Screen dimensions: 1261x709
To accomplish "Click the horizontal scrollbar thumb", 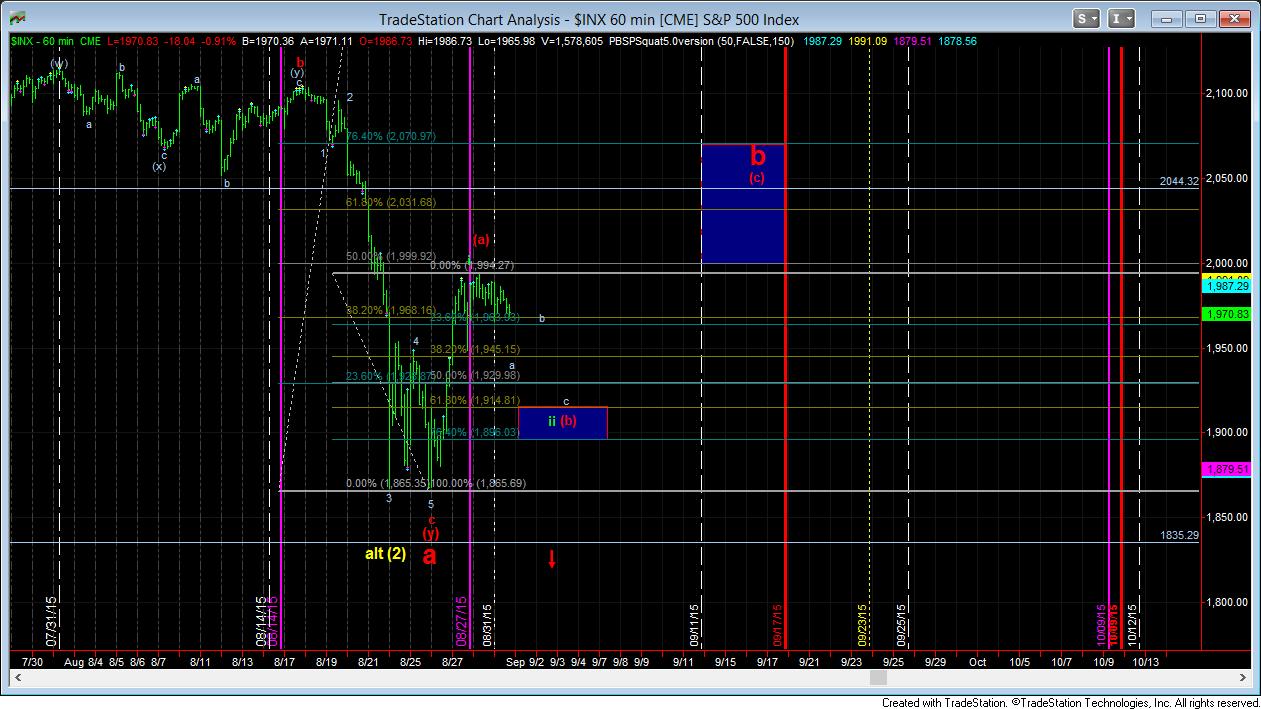I will point(877,677).
